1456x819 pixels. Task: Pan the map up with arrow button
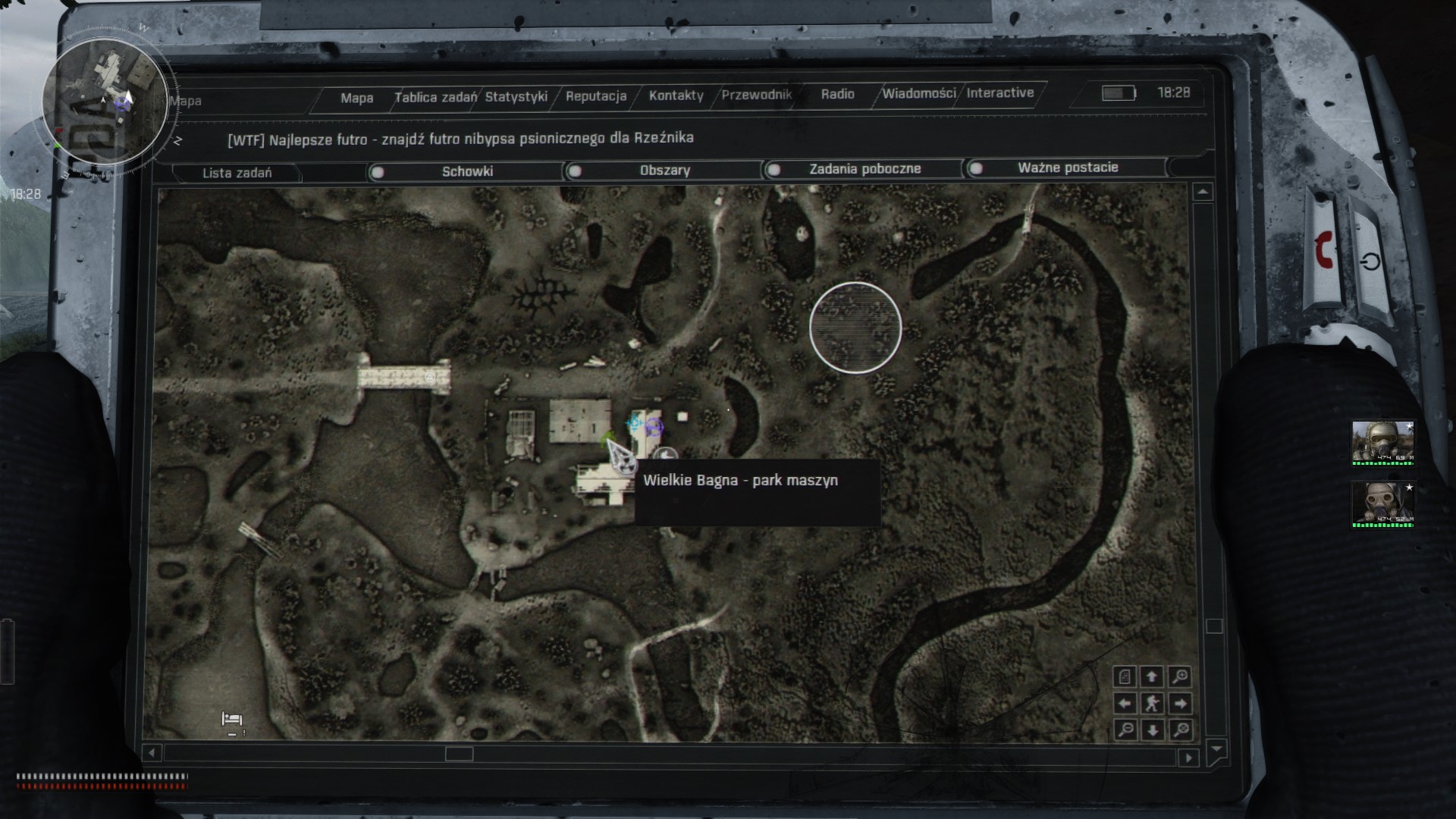click(1152, 676)
